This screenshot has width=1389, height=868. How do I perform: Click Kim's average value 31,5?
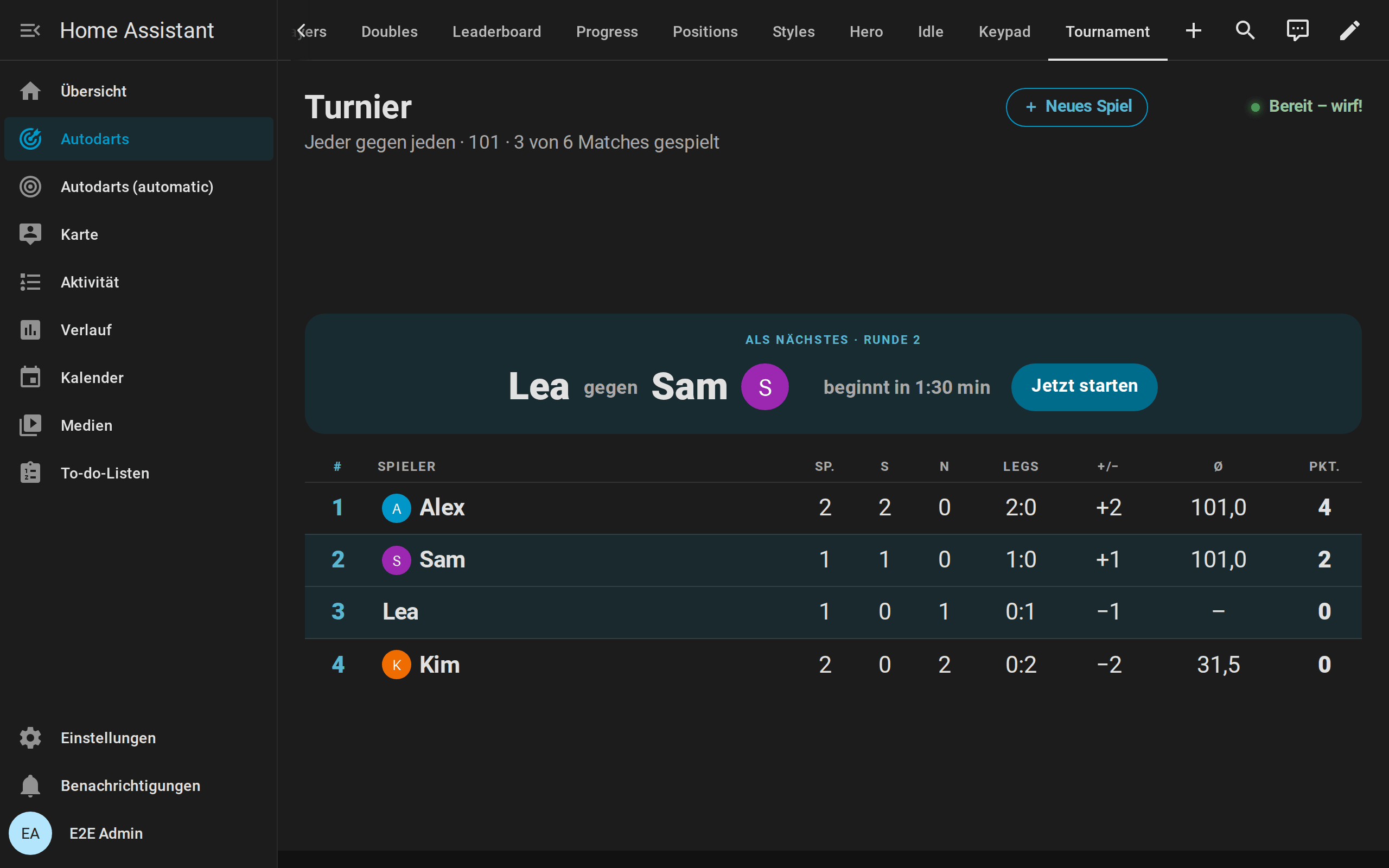click(1218, 665)
